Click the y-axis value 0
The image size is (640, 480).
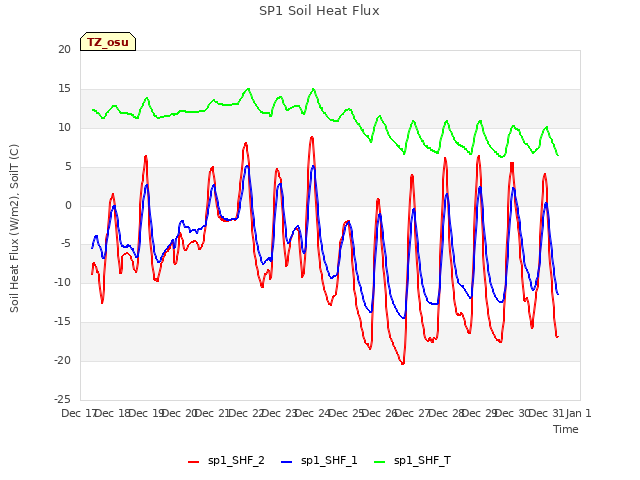coord(68,205)
